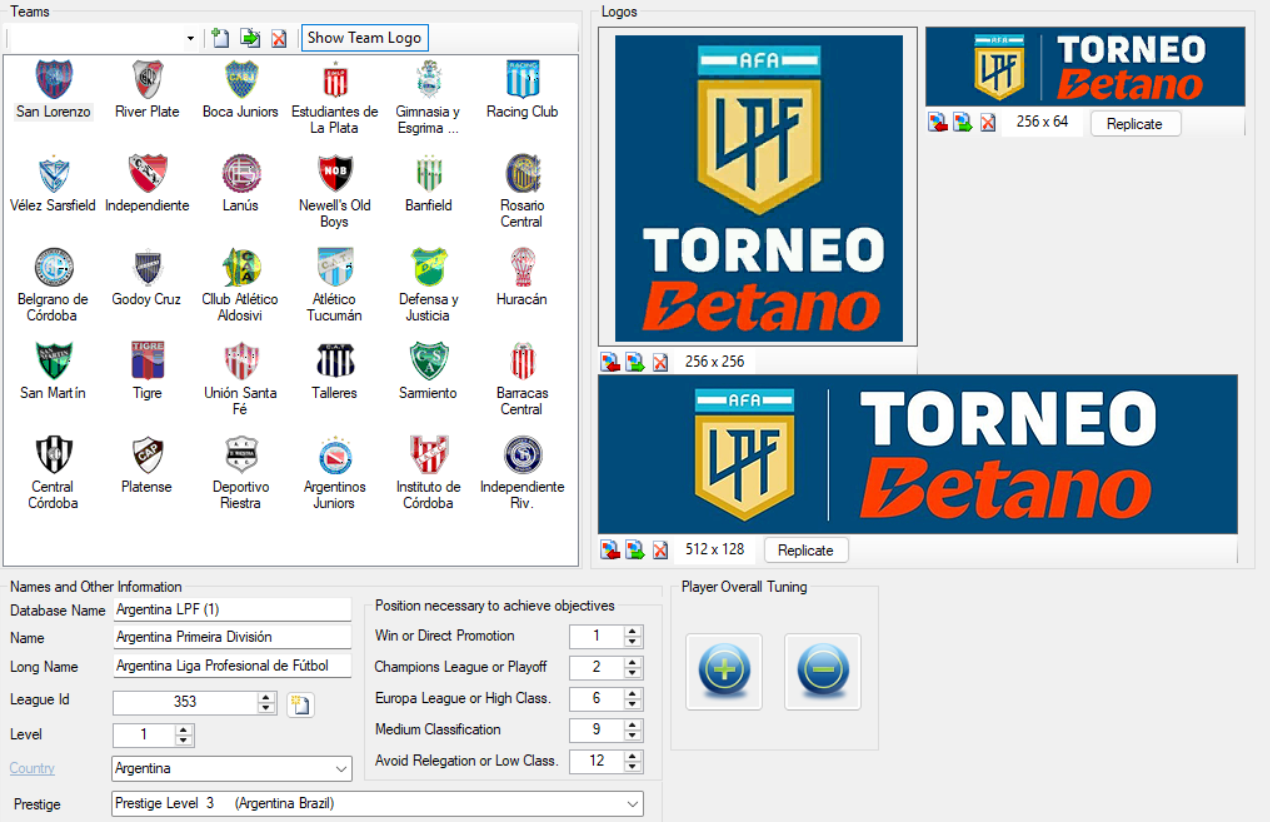Select the large 512 x 128 banner logo
1270x822 pixels.
(x=918, y=455)
